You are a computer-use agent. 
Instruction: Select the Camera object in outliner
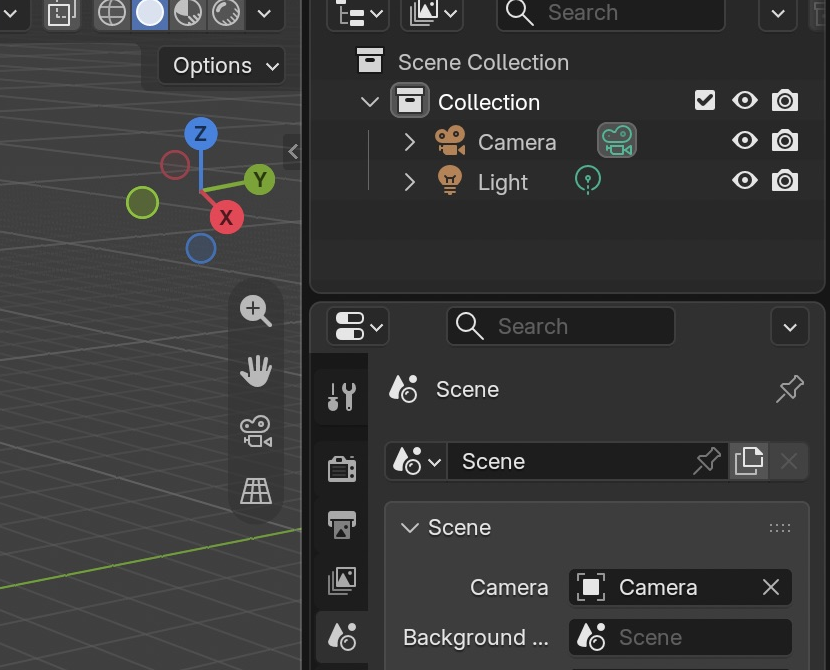click(x=517, y=142)
